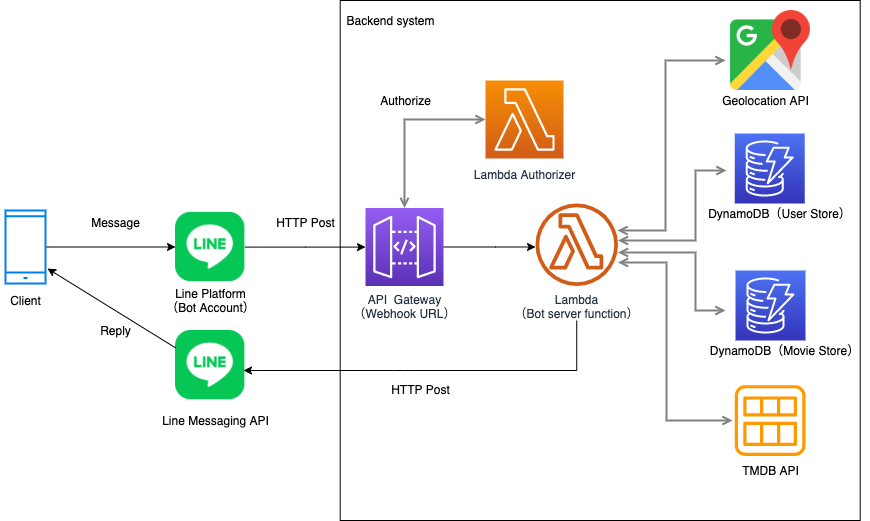
Task: Click the blue Client phone icon
Action: click(26, 247)
